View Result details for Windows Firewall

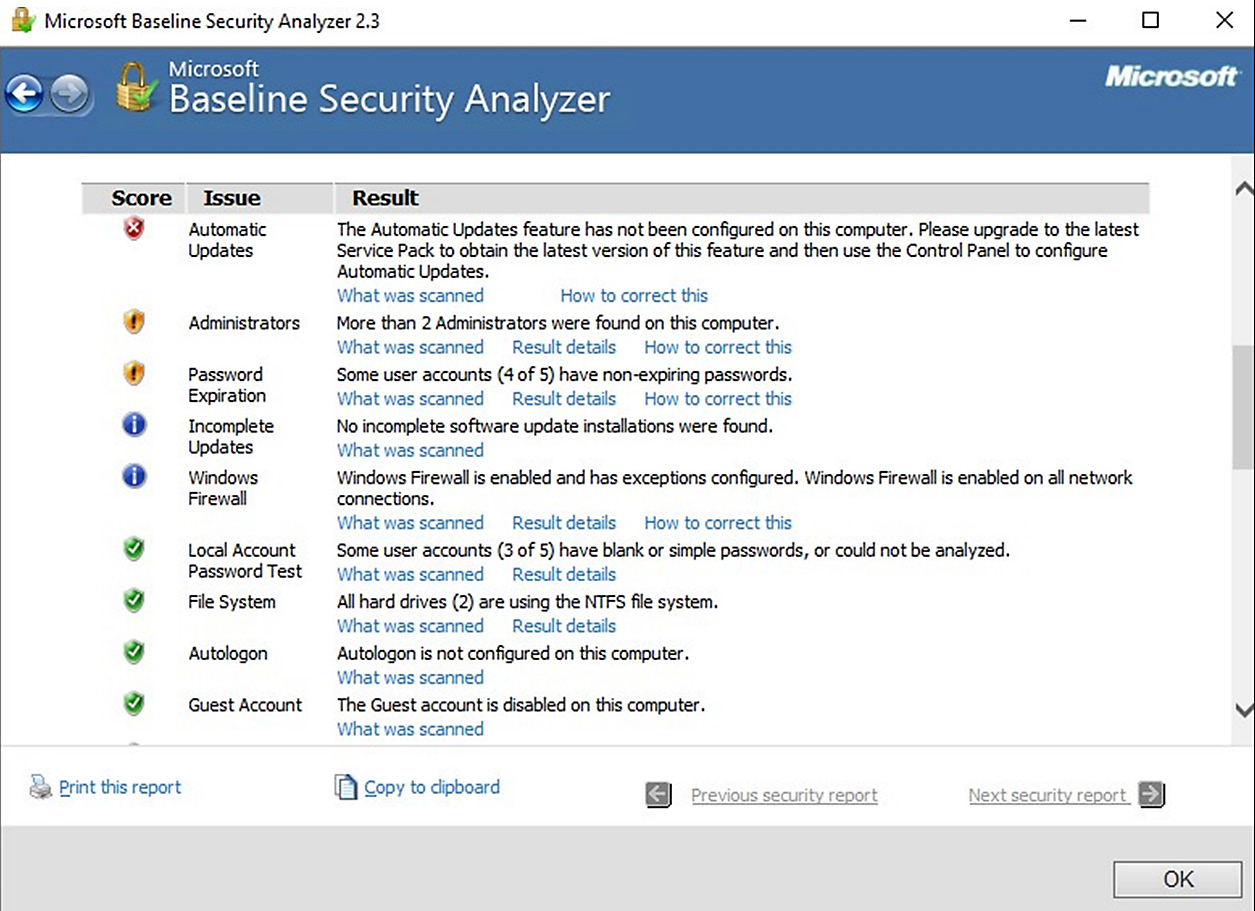tap(564, 522)
